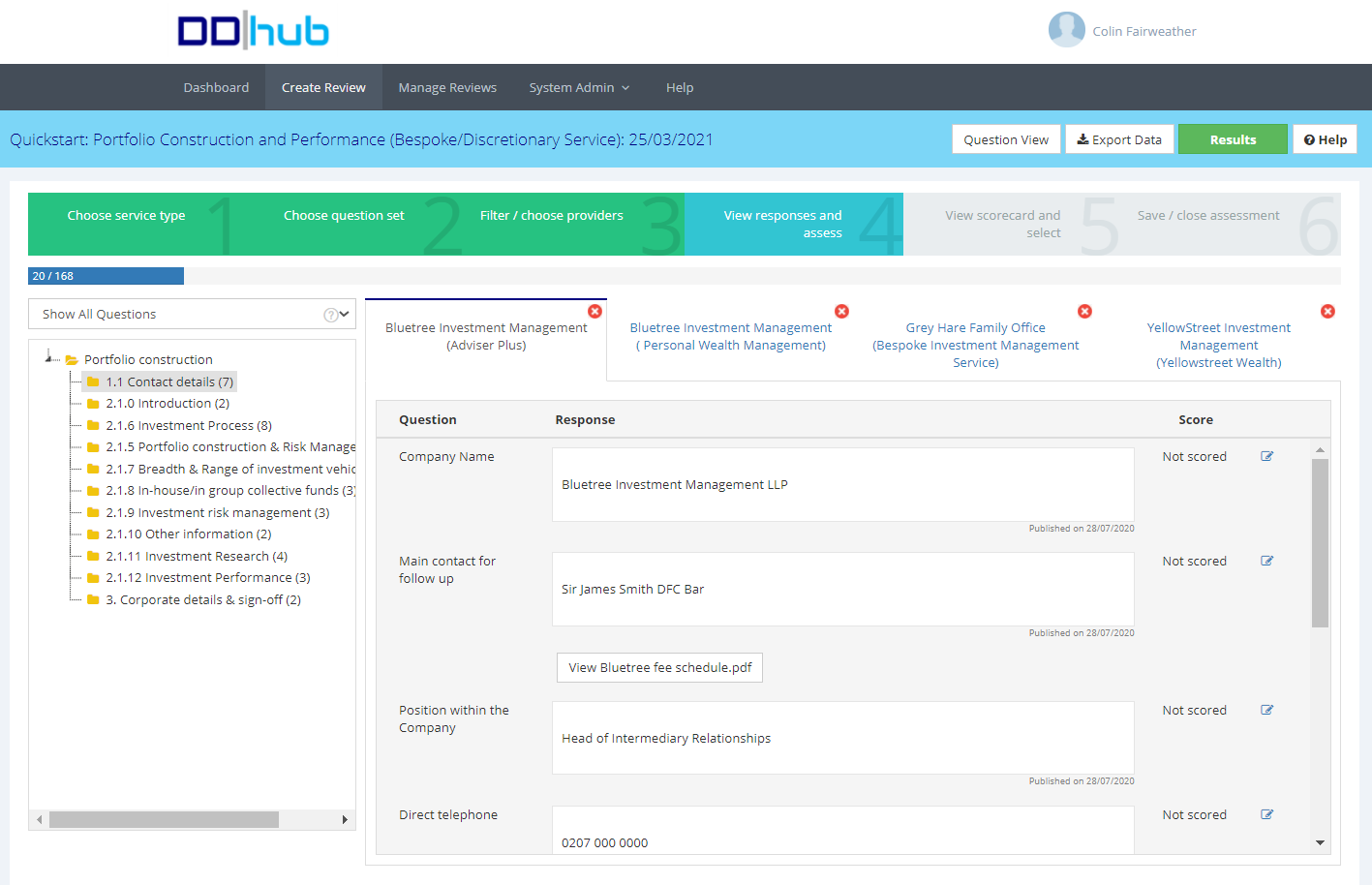Click Bluetree Investment Management LLP response field
Screen dimensions: 1372x885
(842, 484)
